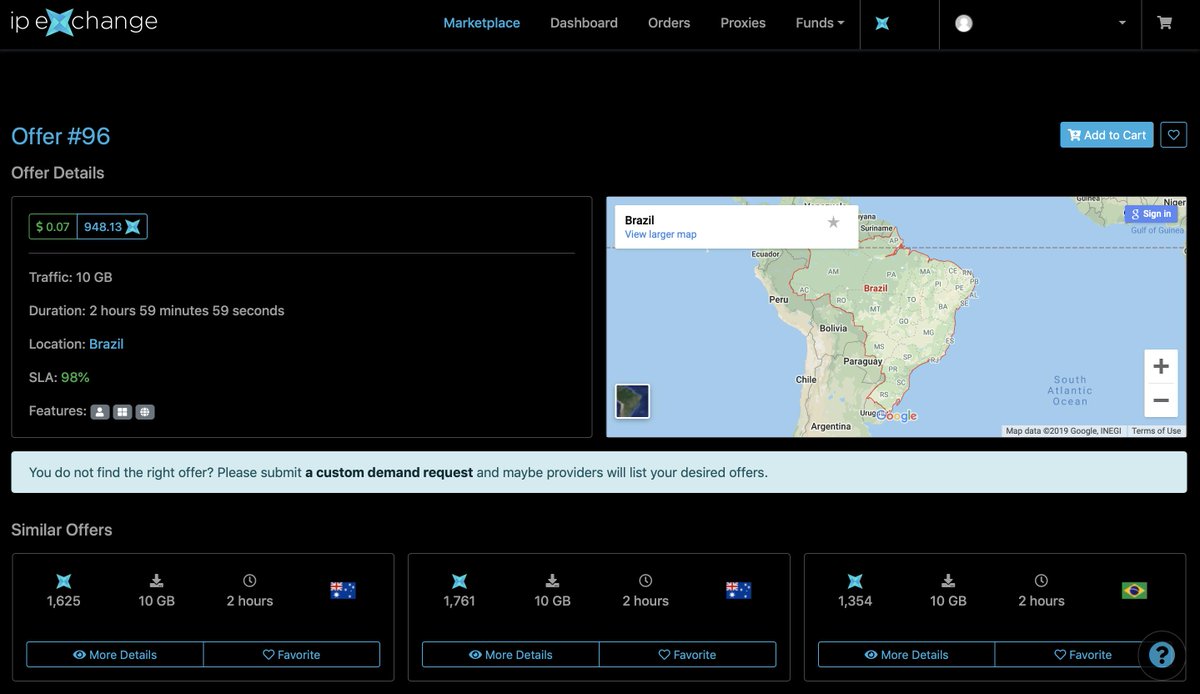Click the Similar Offers heading
1200x694 pixels.
pyautogui.click(x=62, y=530)
